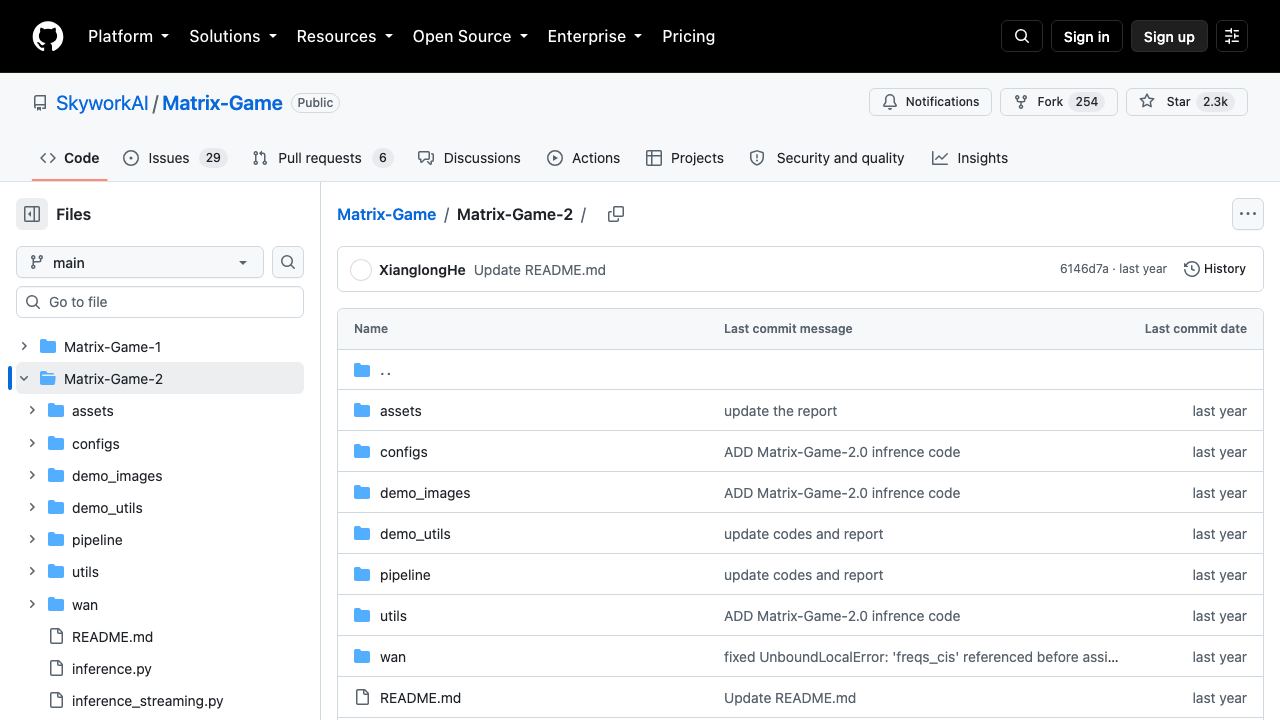
Task: Click the folder icon of the utils table row
Action: pos(362,616)
